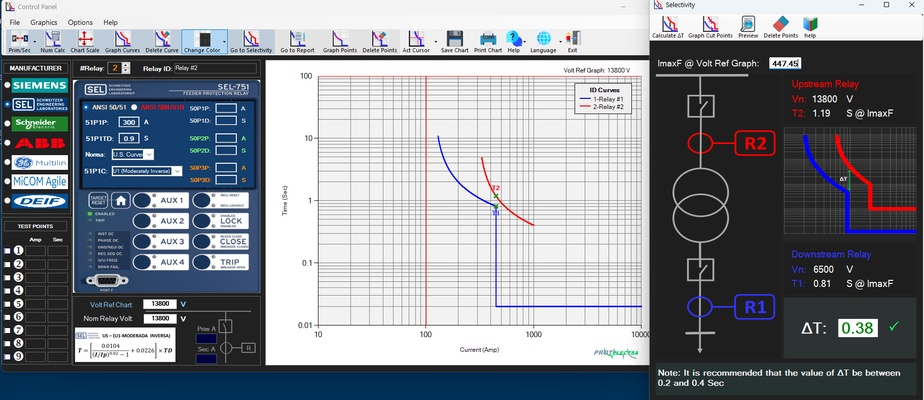Screen dimensions: 924x400
Task: Select the ANSI 50N/51N radio option
Action: click(134, 107)
